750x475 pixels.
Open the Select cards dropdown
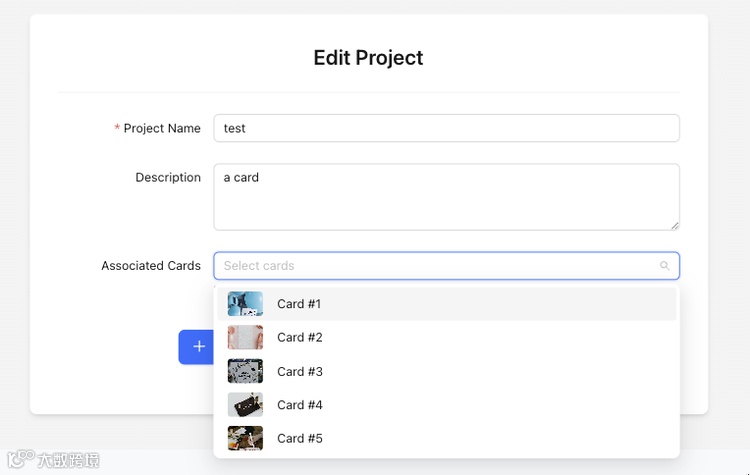click(440, 266)
